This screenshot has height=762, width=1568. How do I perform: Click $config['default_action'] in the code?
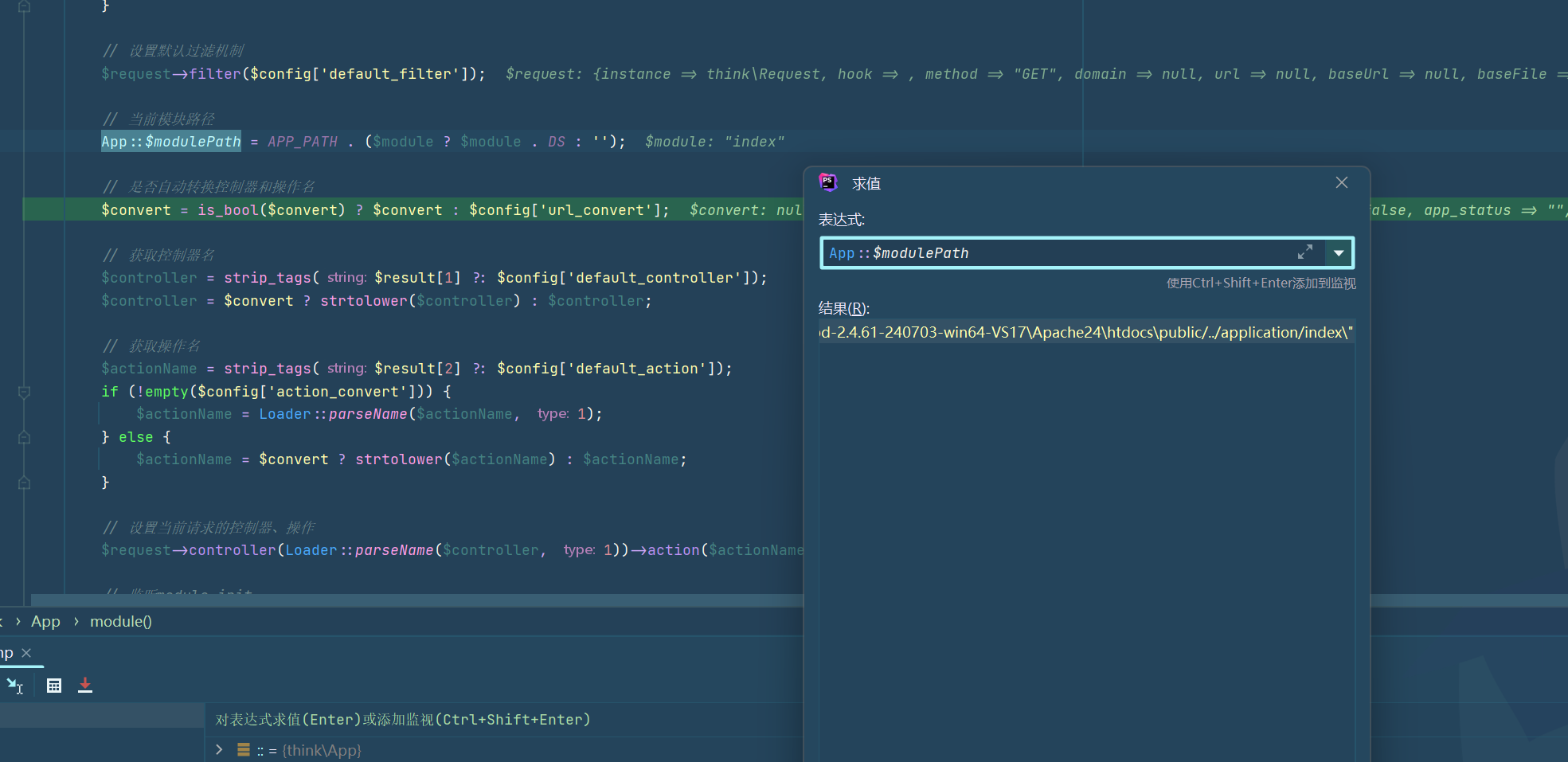(609, 368)
